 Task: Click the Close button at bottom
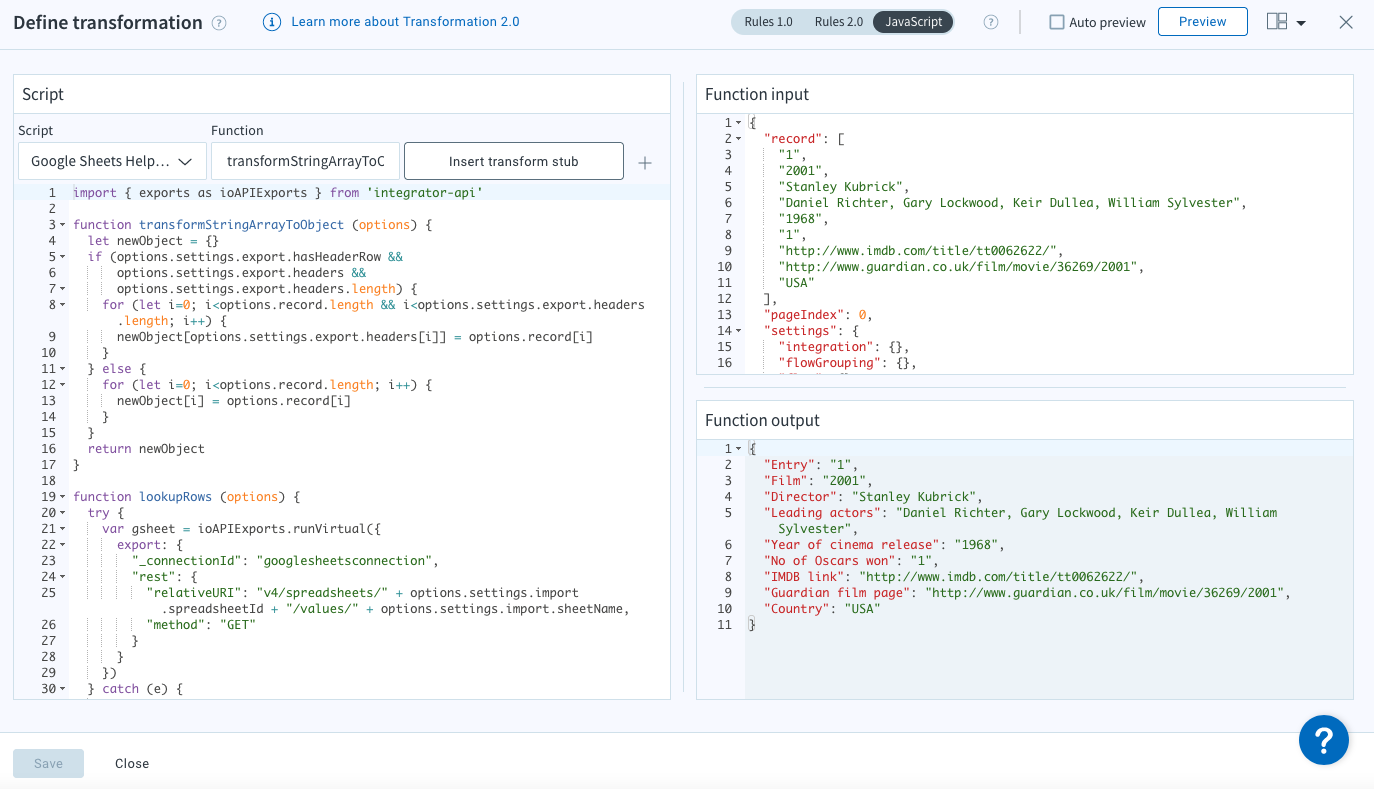click(131, 763)
